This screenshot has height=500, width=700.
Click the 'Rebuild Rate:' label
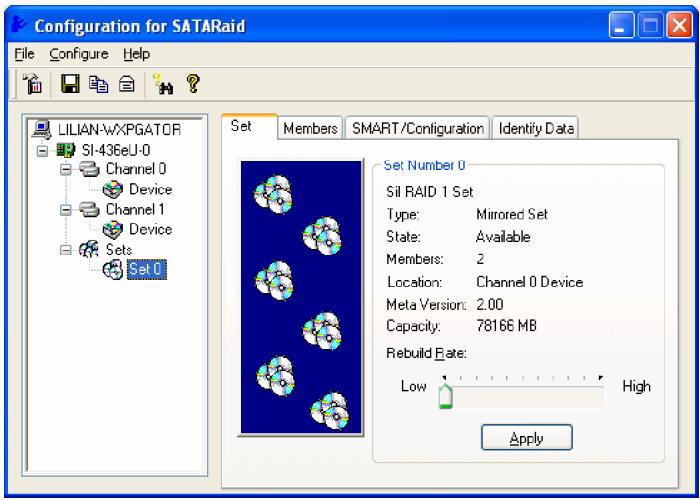[426, 354]
